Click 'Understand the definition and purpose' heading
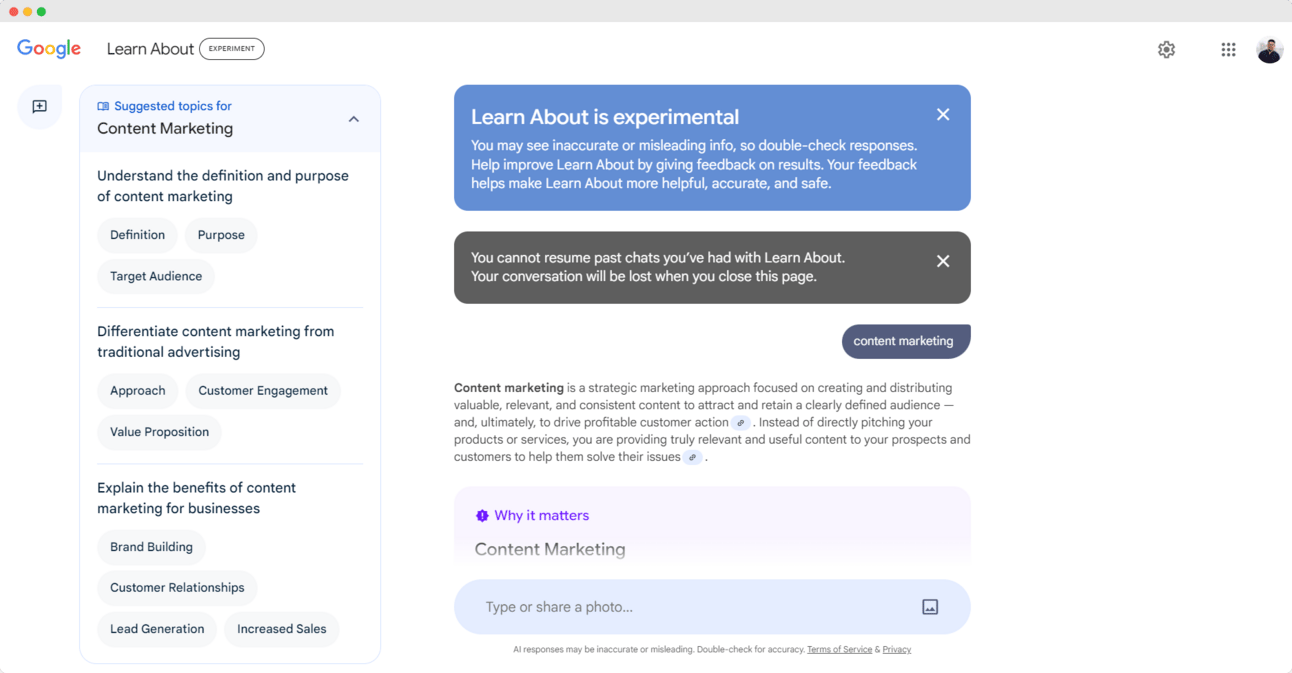The image size is (1292, 673). pos(223,186)
